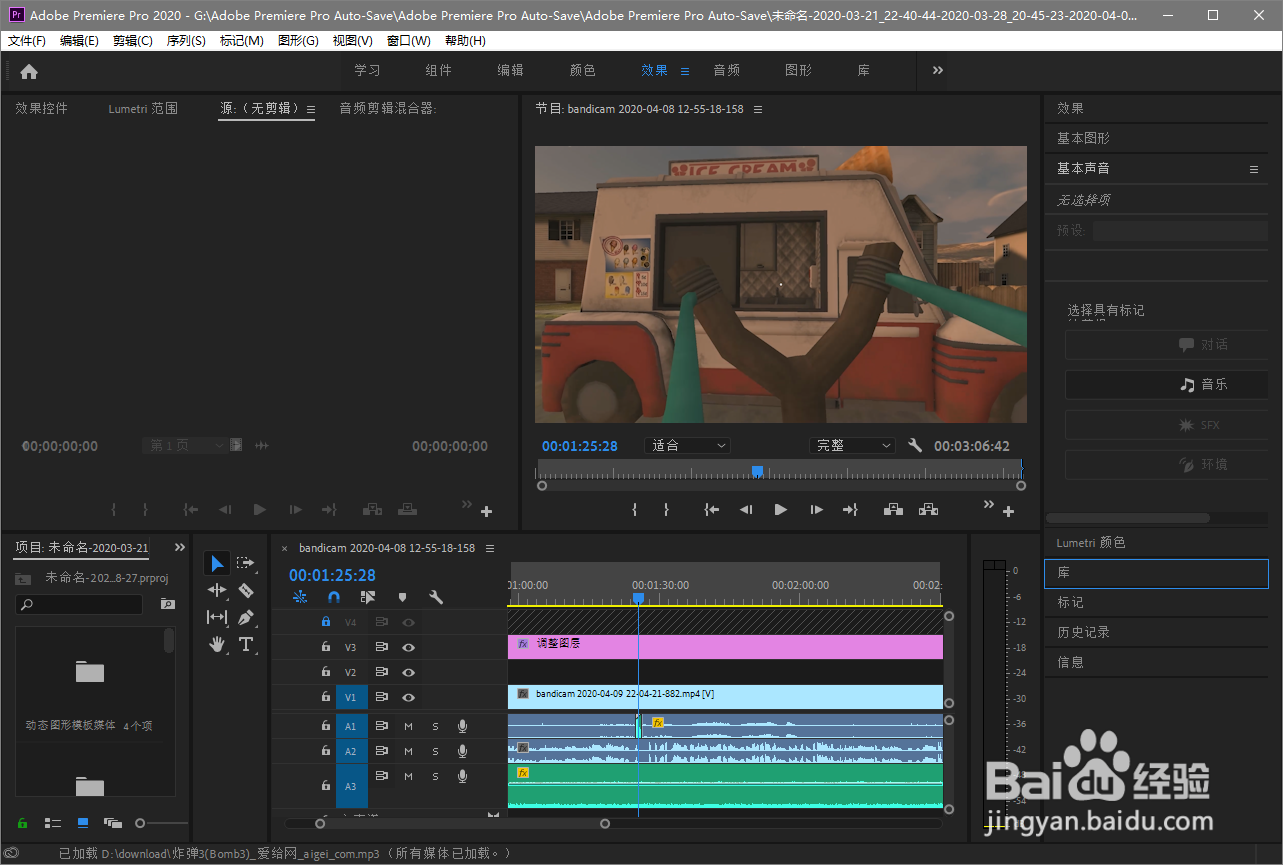This screenshot has width=1283, height=865.
Task: Open timeline sequence panel menu
Action: [x=490, y=548]
